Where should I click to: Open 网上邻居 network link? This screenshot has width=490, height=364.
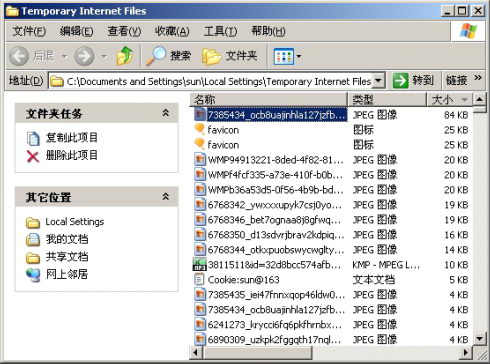67,274
